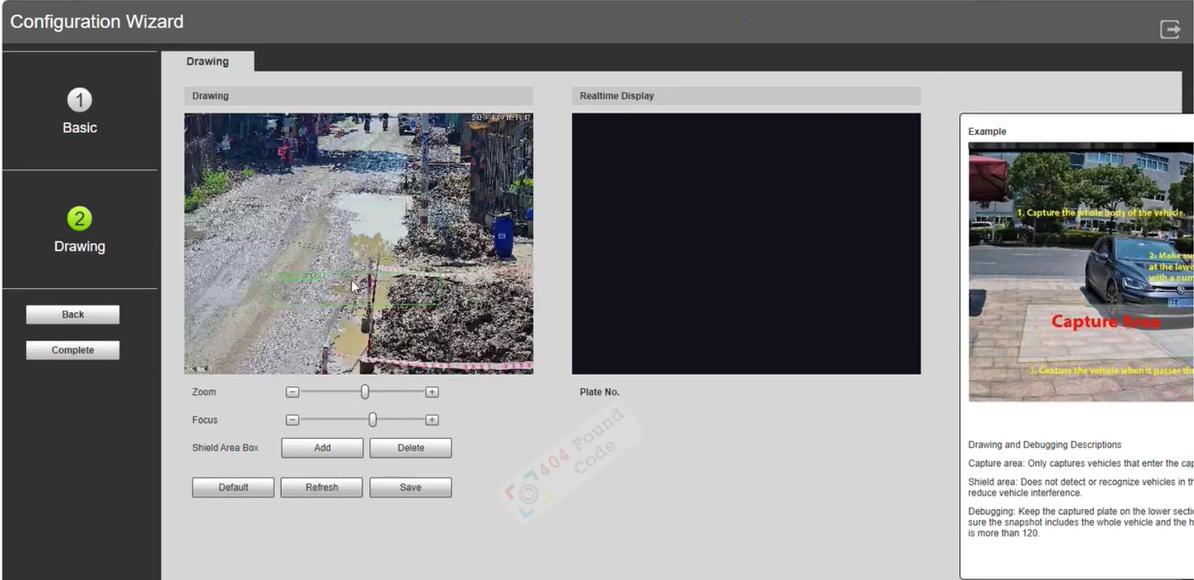Click the Focus slider handle
Viewport: 1194px width, 580px height.
(x=372, y=420)
